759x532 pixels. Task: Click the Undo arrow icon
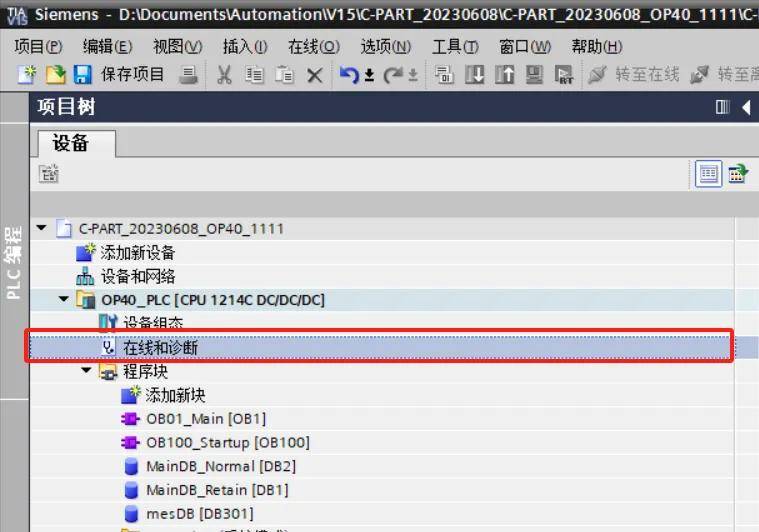coord(349,75)
